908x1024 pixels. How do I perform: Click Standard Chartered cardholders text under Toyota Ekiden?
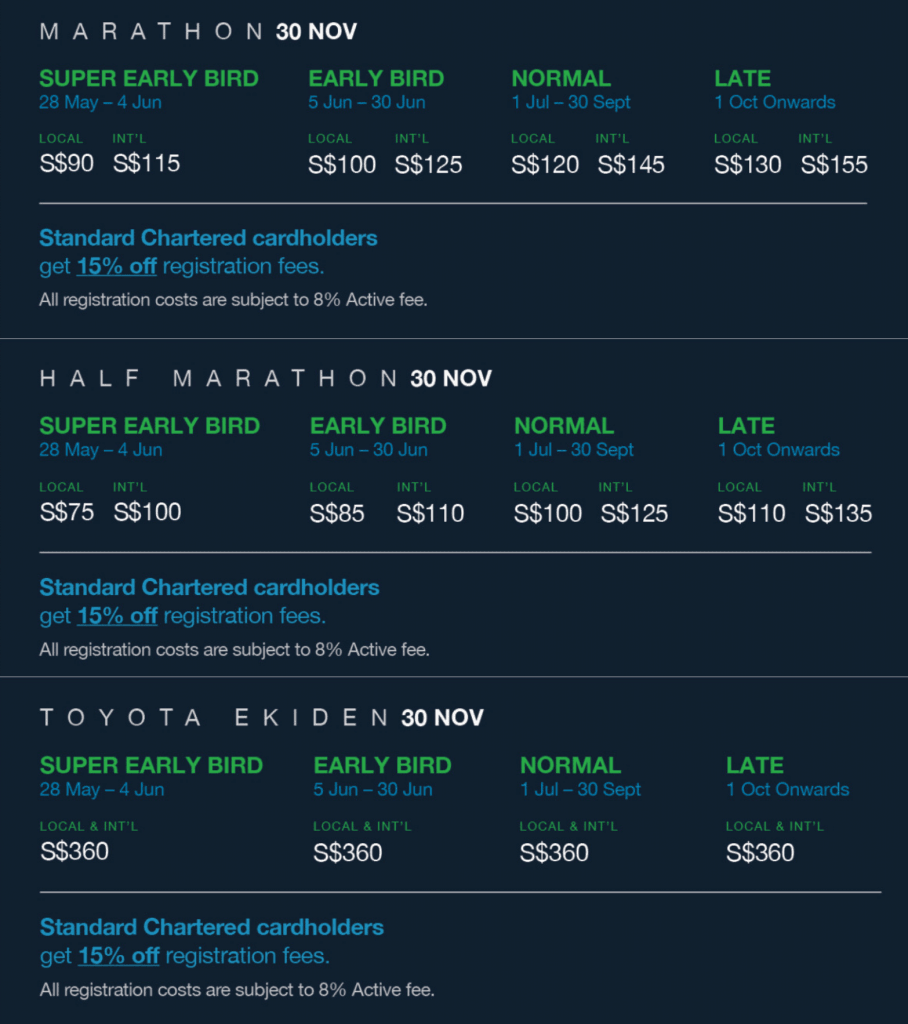(212, 927)
